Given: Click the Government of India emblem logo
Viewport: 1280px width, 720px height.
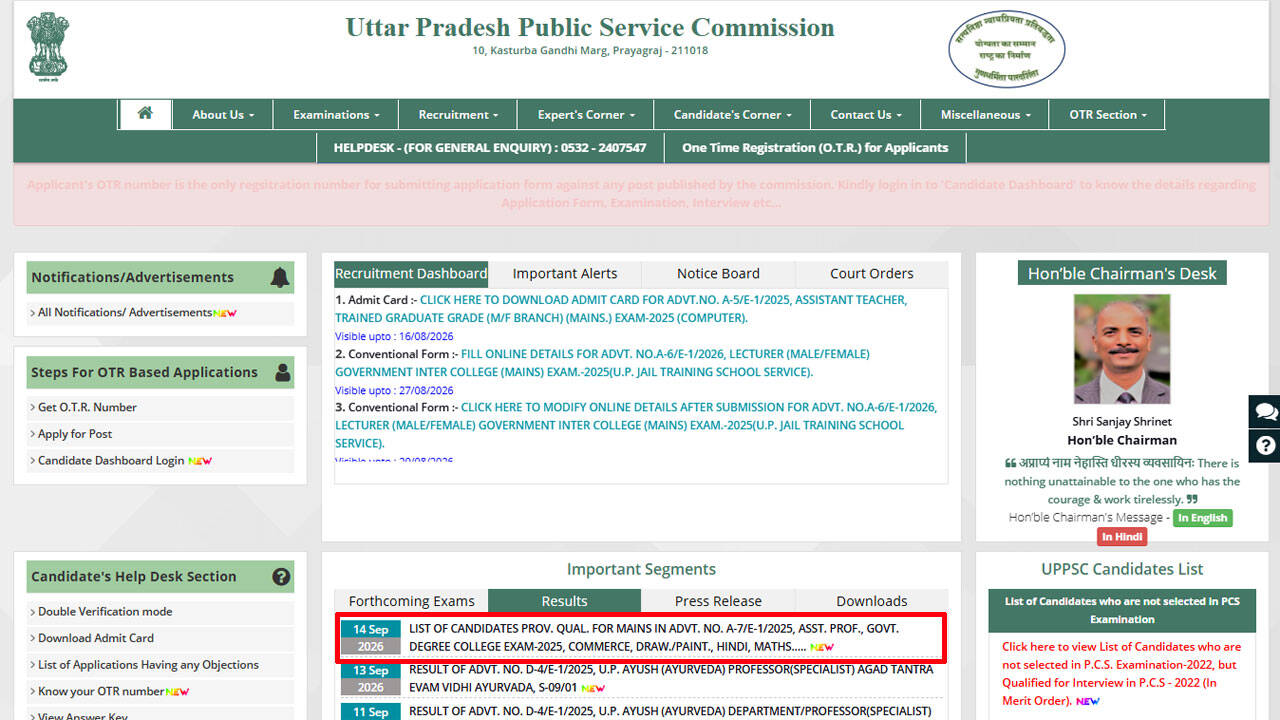Looking at the screenshot, I should [48, 47].
